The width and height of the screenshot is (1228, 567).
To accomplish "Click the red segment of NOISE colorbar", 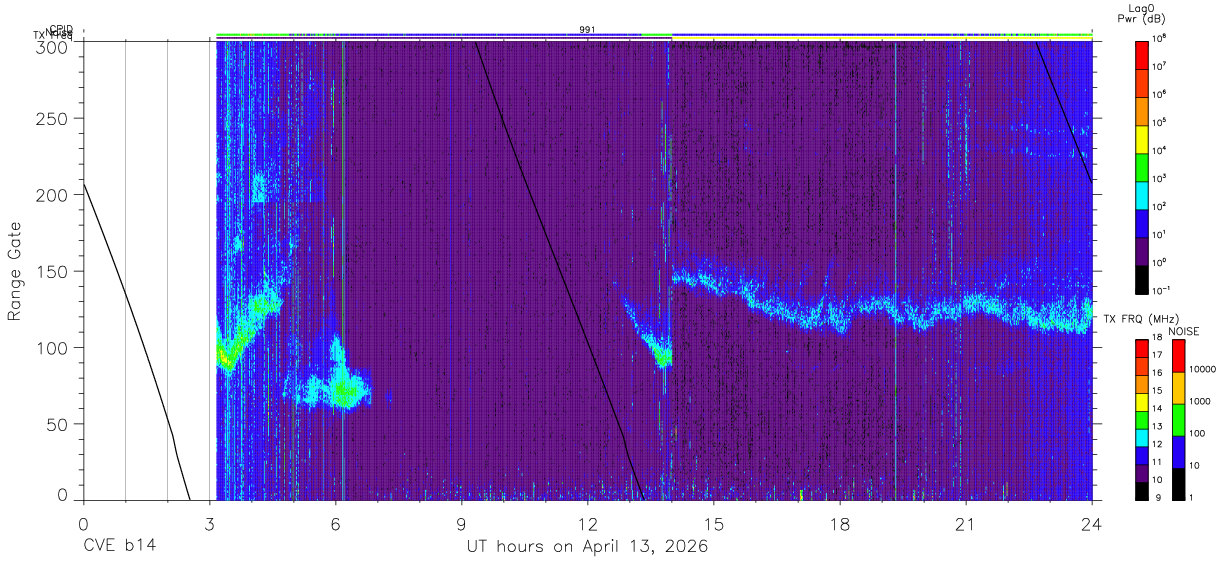I will (x=1179, y=356).
